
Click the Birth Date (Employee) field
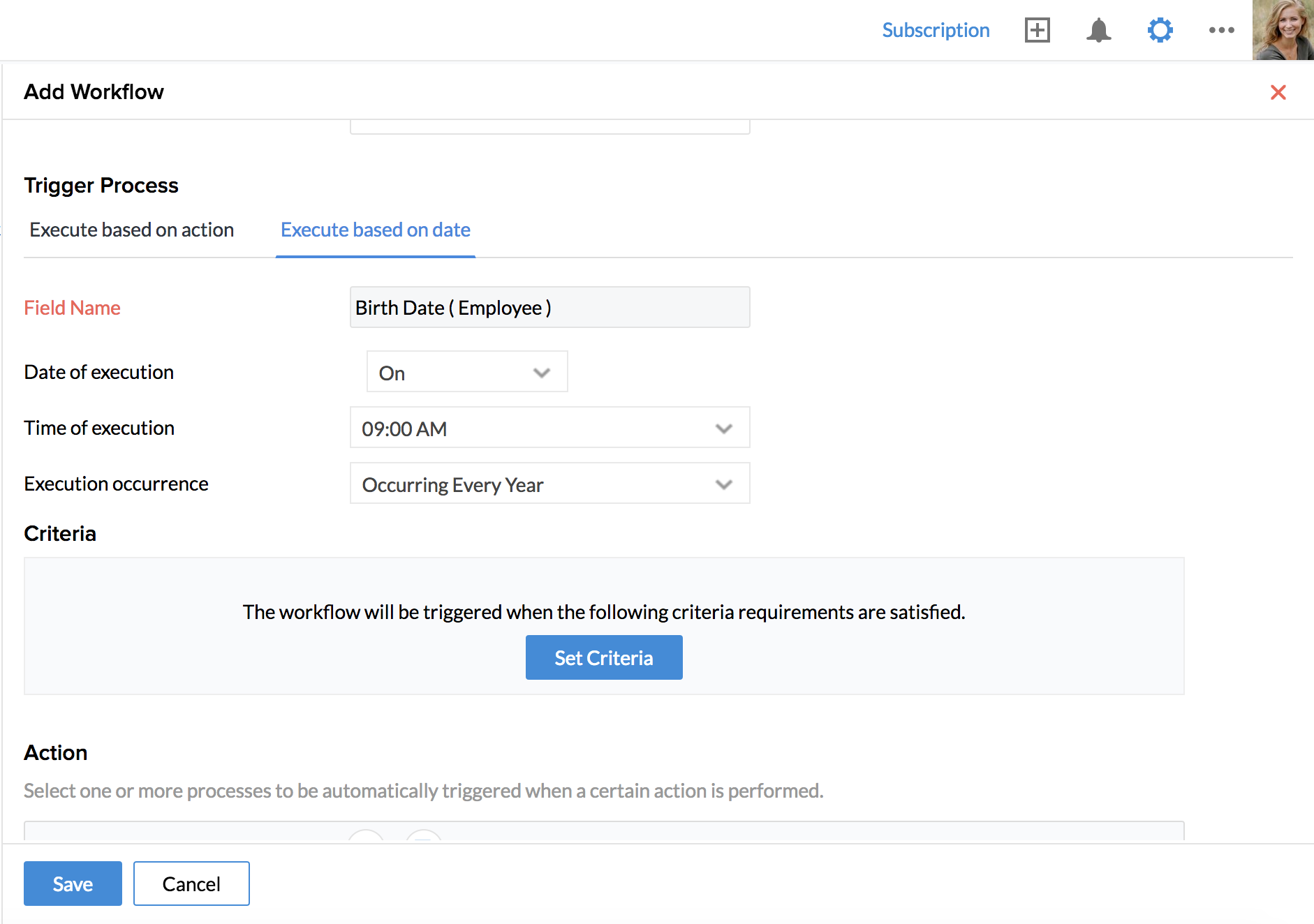[x=549, y=307]
